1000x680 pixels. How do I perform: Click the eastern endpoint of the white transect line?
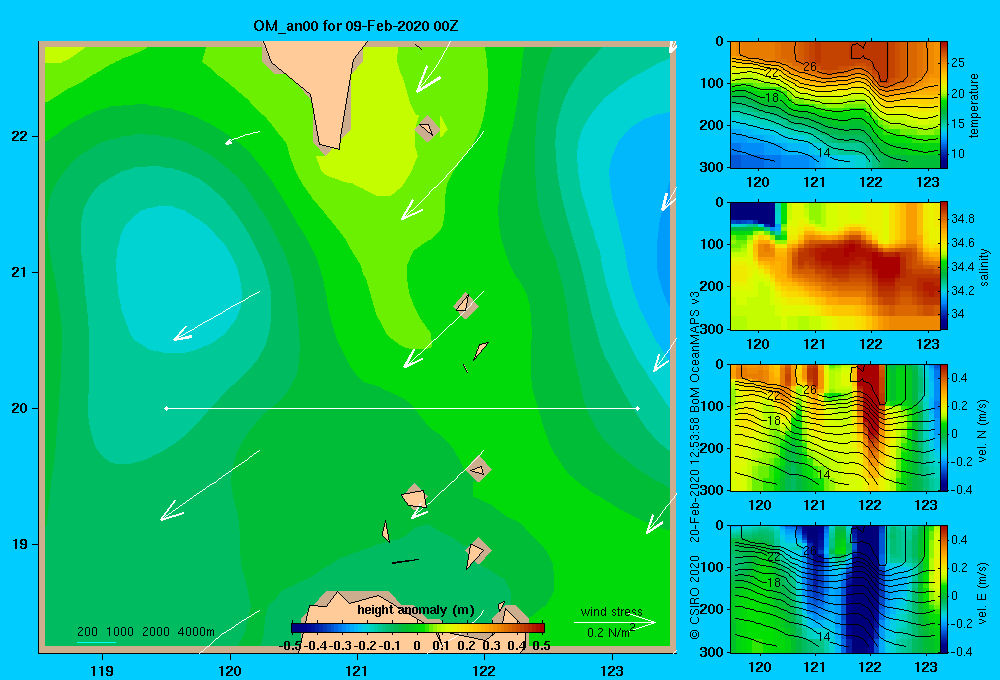[638, 408]
